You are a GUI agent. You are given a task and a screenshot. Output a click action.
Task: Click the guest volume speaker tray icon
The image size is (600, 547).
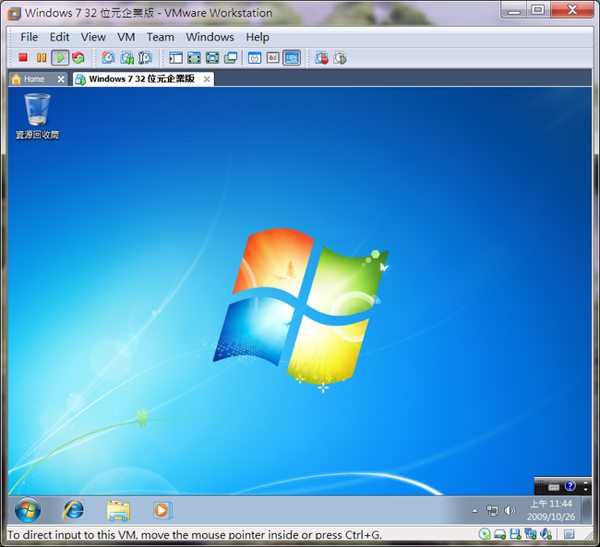pos(510,511)
